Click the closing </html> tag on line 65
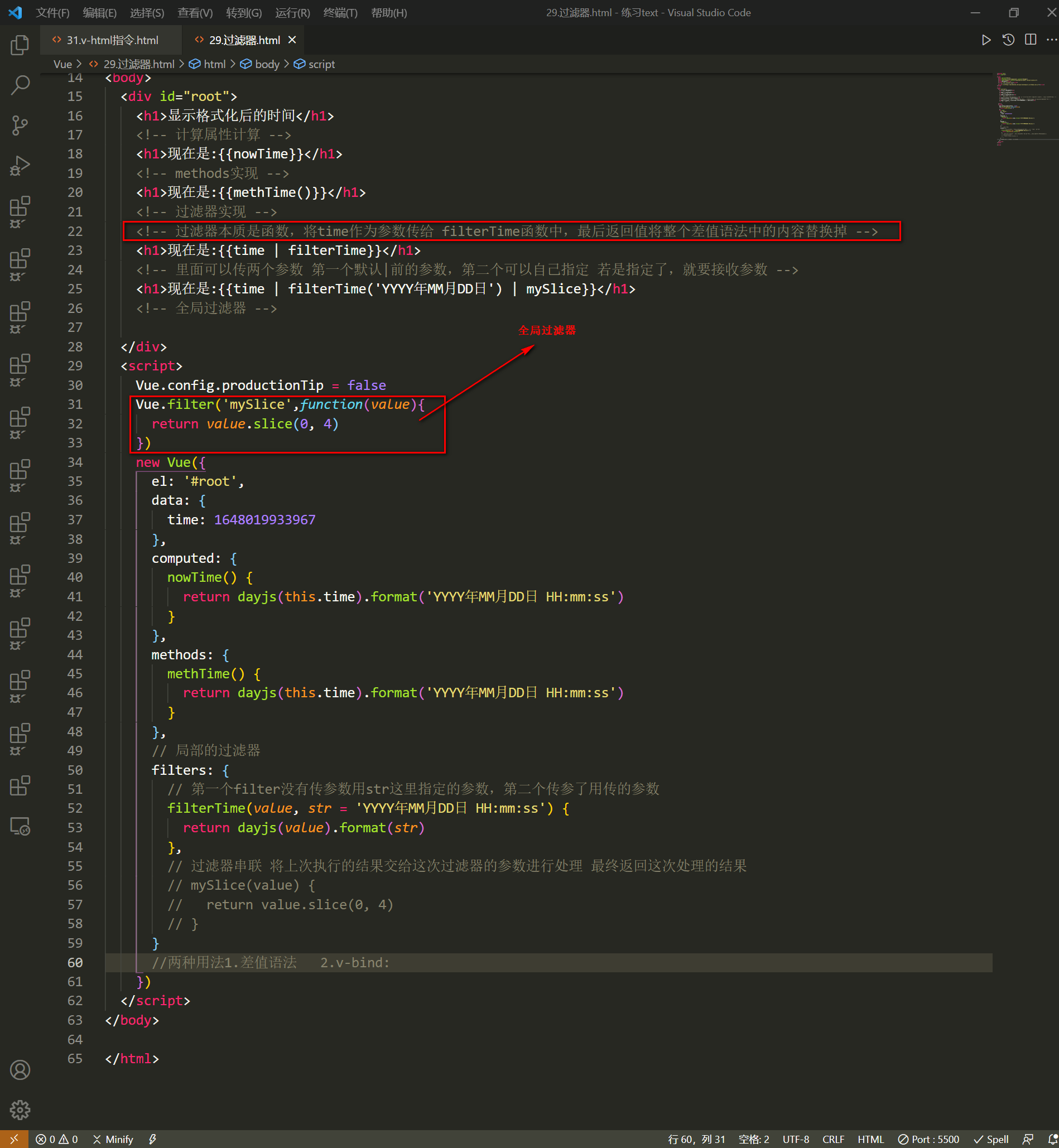 [x=132, y=1059]
